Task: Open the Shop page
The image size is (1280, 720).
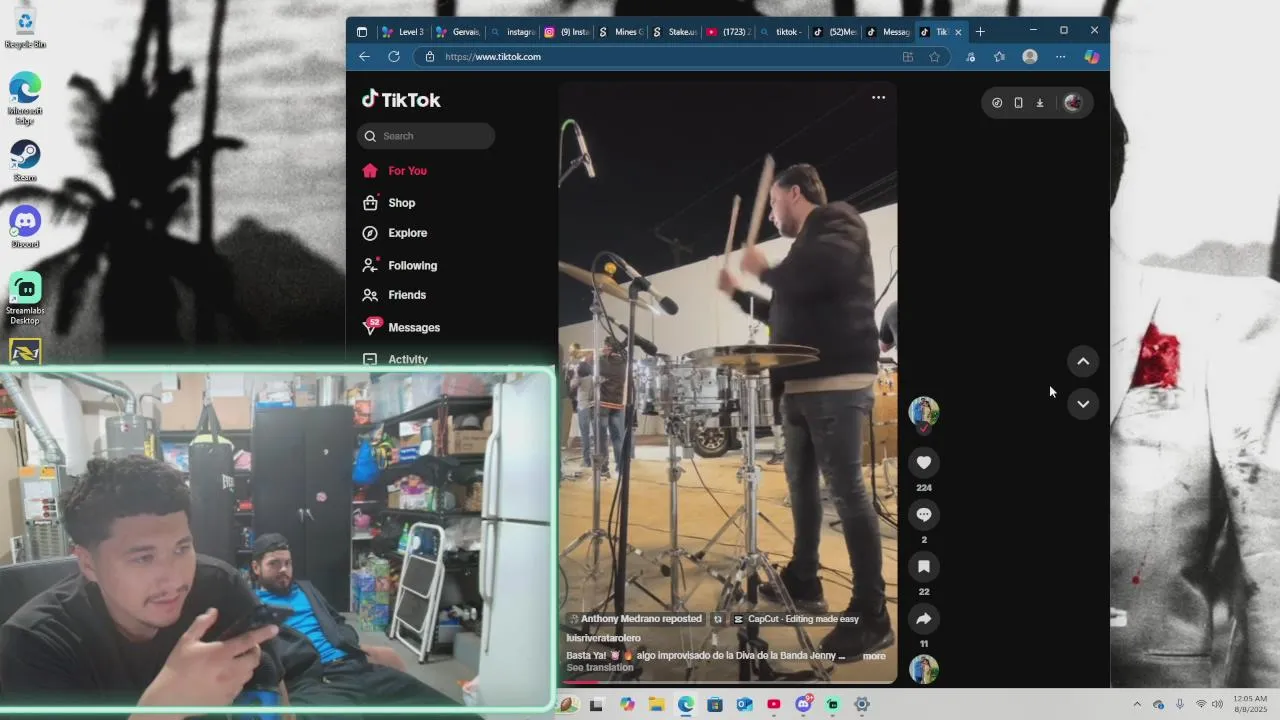Action: click(389, 203)
